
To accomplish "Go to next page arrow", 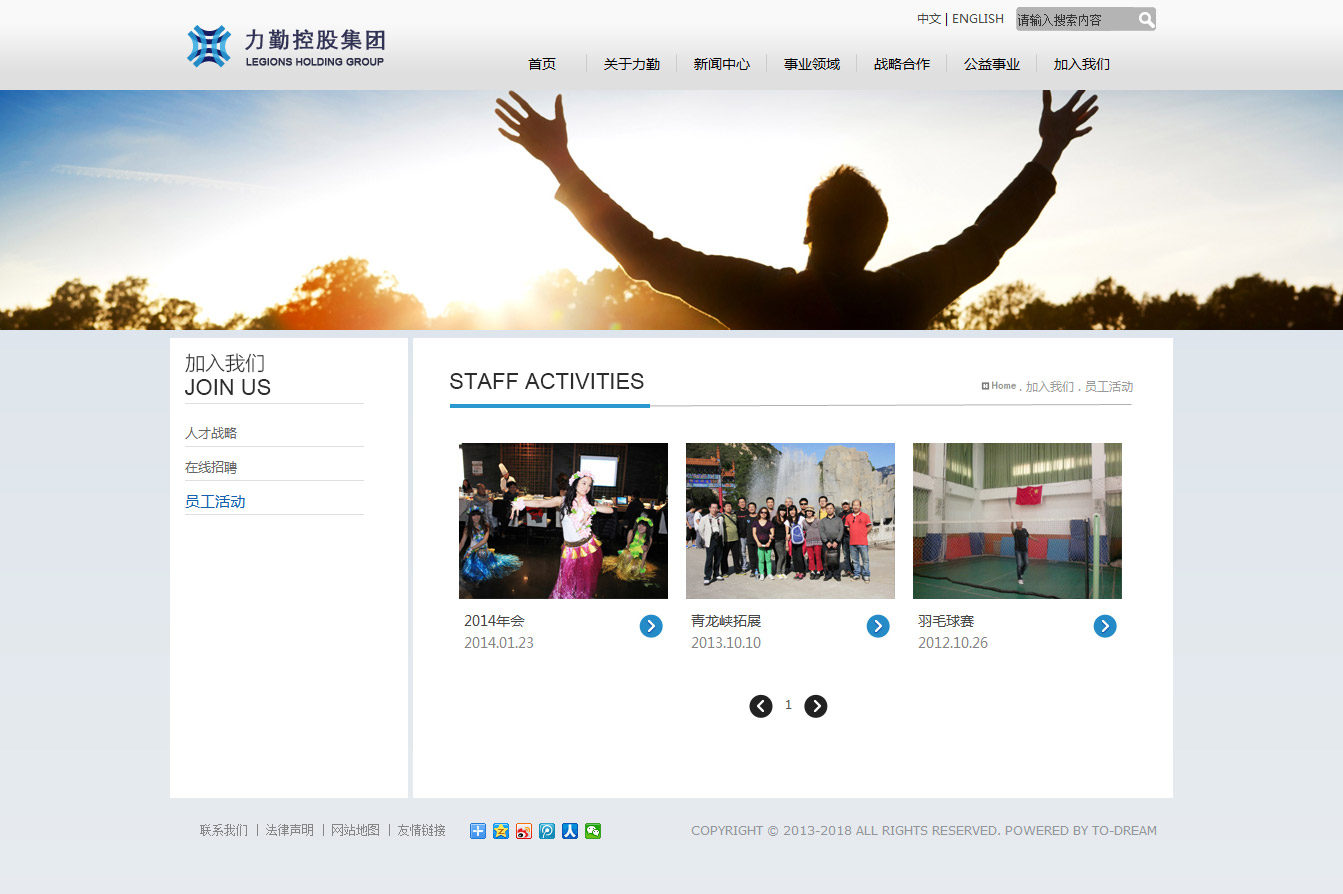I will 816,706.
